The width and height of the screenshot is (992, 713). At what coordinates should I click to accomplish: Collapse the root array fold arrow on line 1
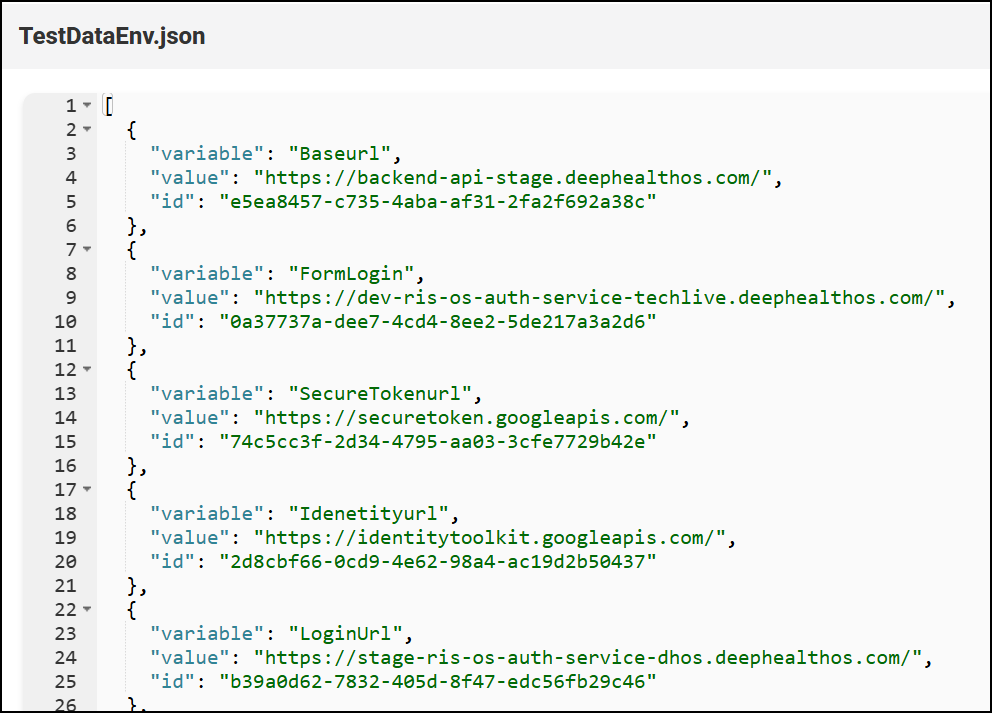pyautogui.click(x=87, y=105)
